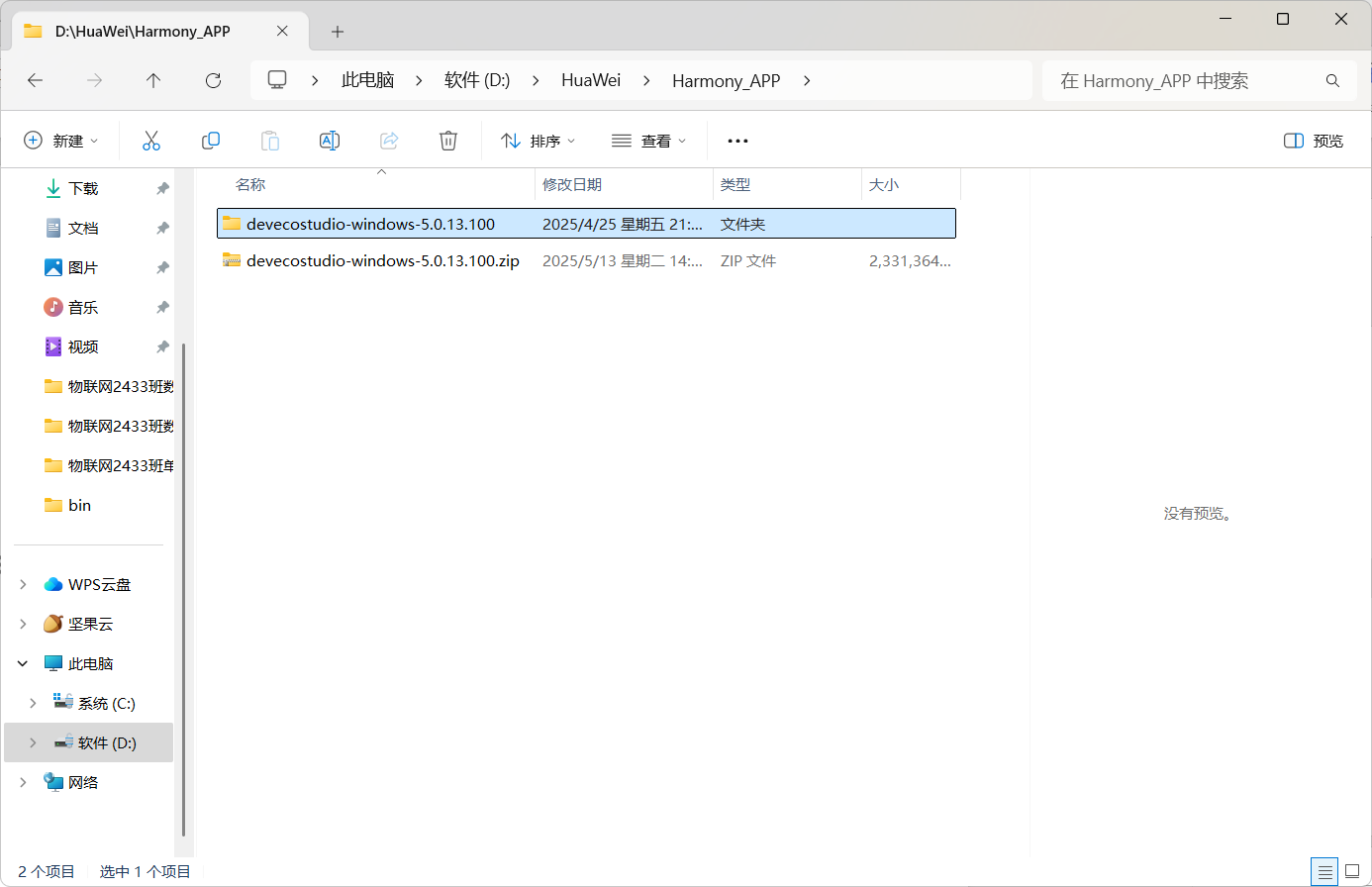Unpin 音乐 using its pin icon
The height and width of the screenshot is (887, 1372).
(x=162, y=307)
